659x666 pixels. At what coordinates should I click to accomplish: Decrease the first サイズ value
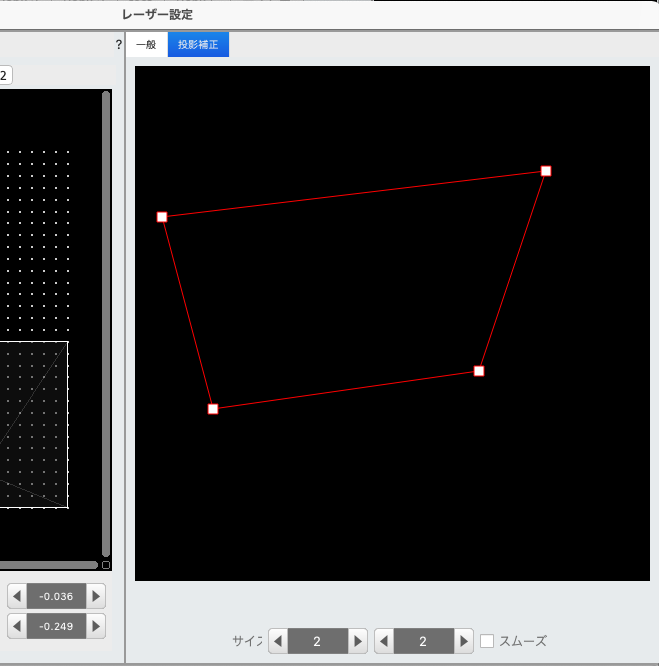(279, 641)
